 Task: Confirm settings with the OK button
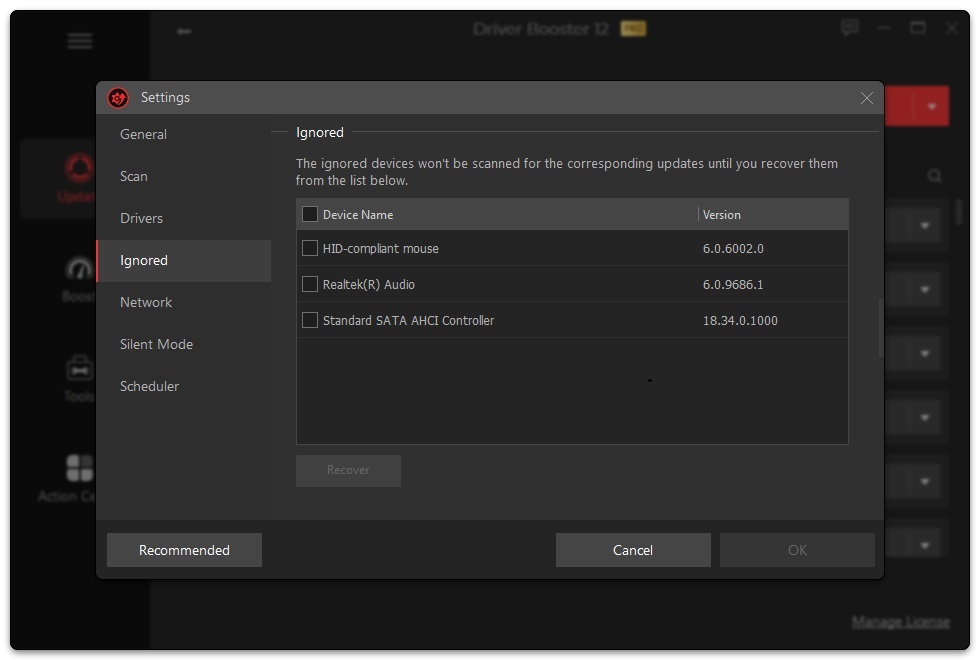pos(797,550)
